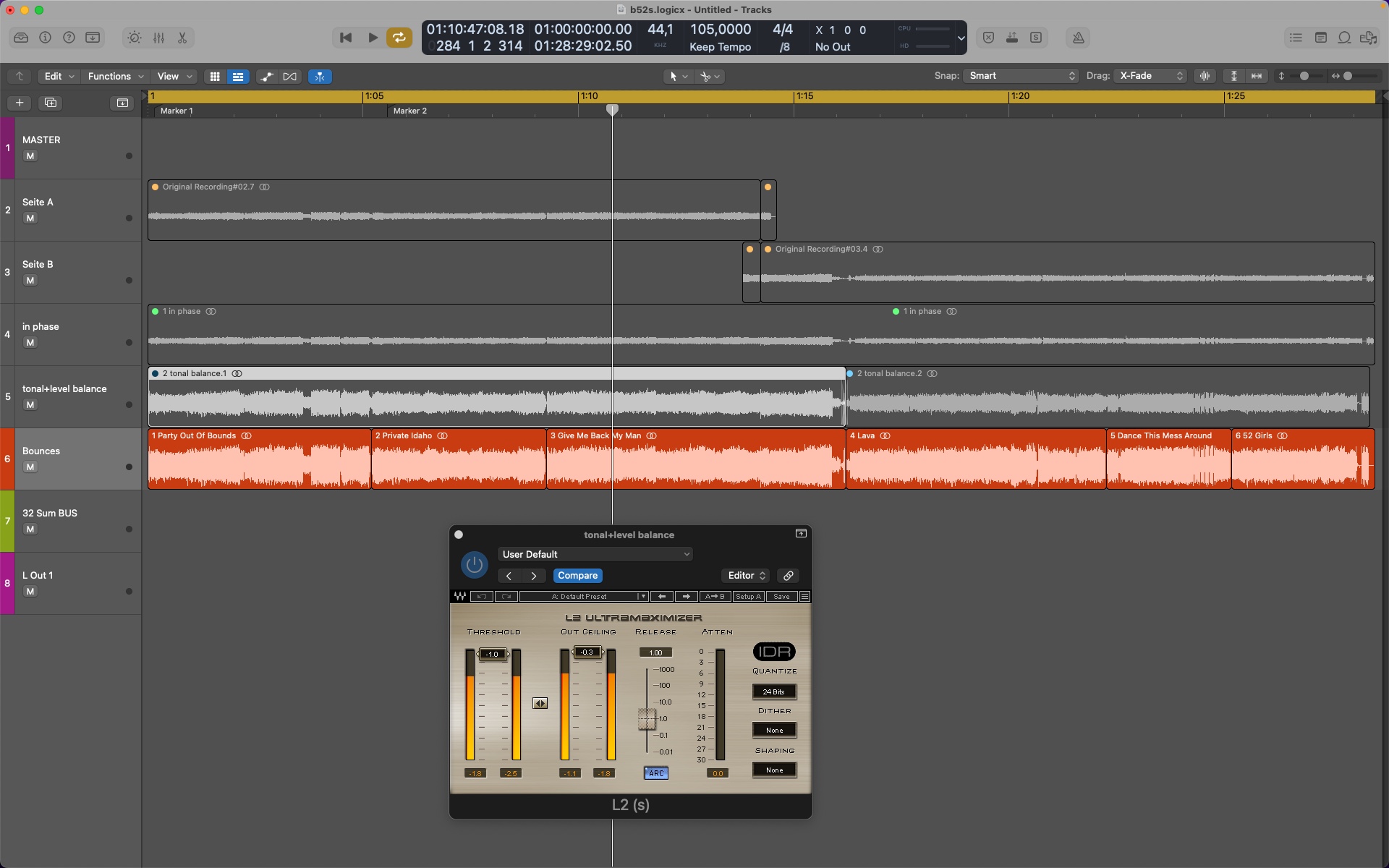Open the Quantize 24 Bits selector
Image resolution: width=1389 pixels, height=868 pixels.
[x=774, y=692]
